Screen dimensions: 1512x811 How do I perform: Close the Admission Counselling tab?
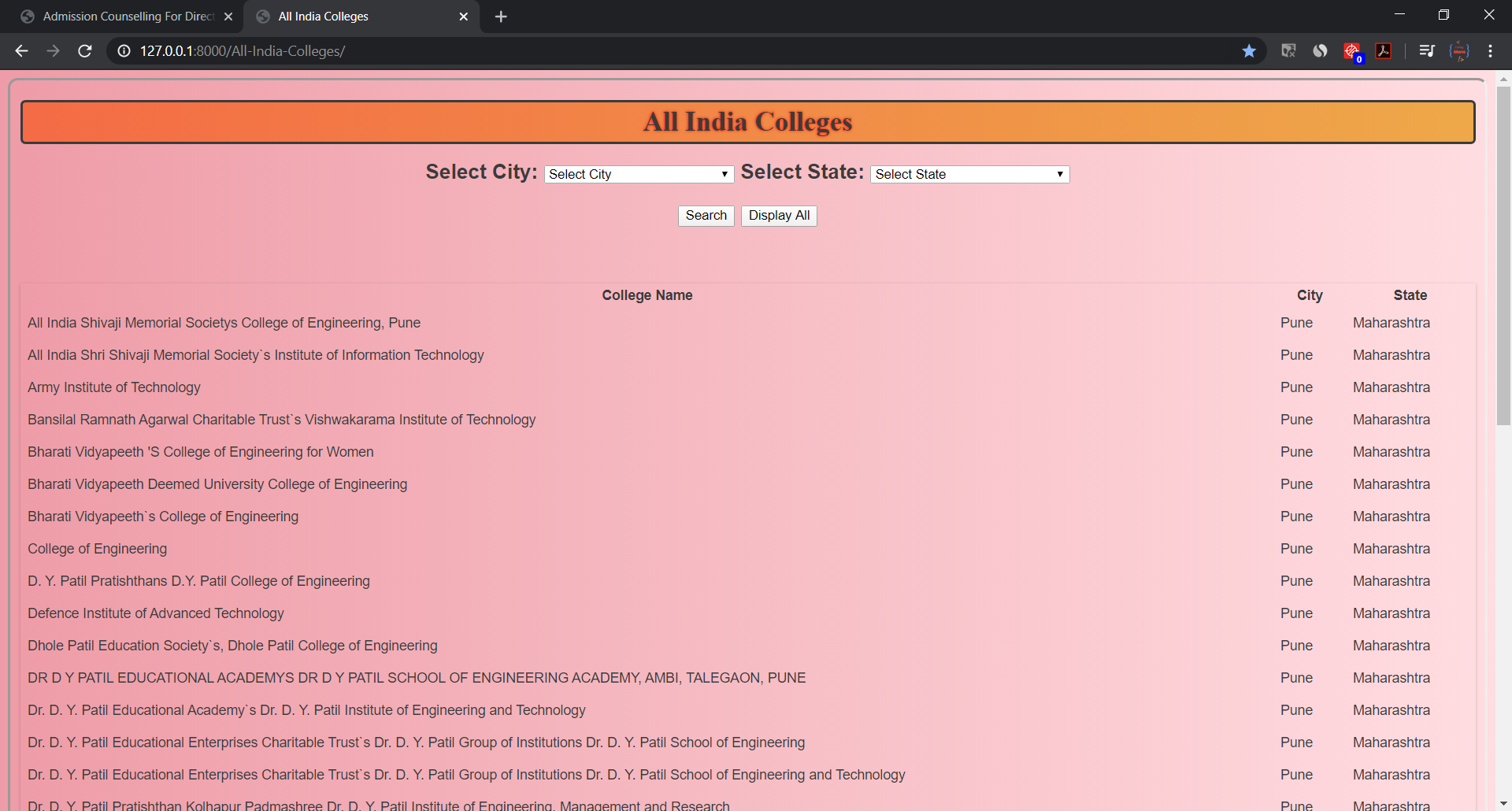click(228, 17)
